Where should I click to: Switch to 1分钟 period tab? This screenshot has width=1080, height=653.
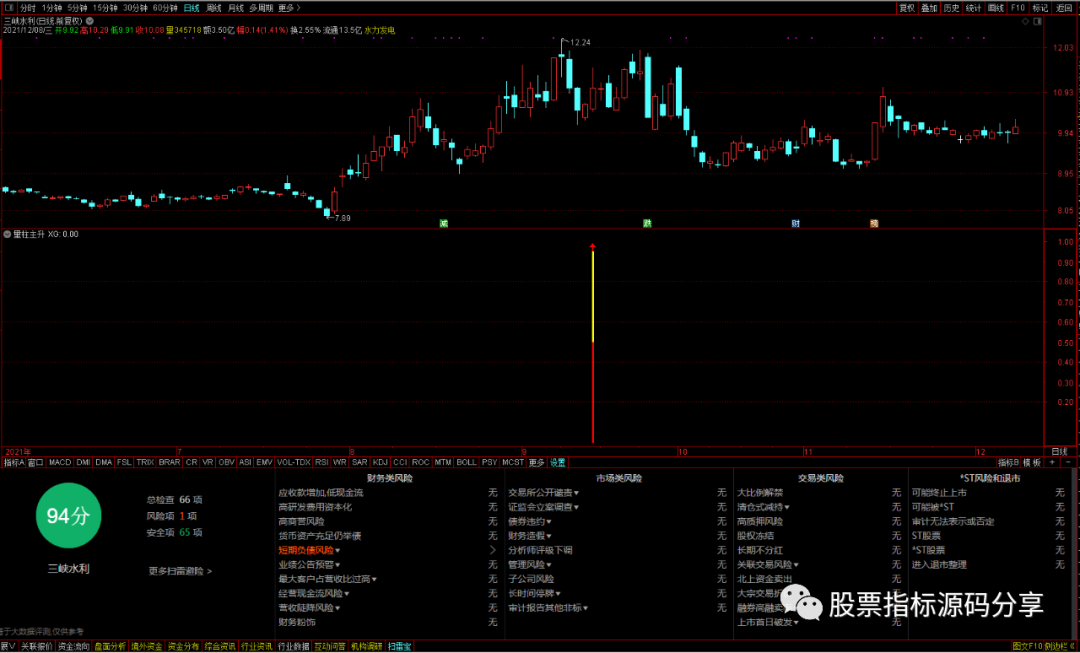pos(52,8)
